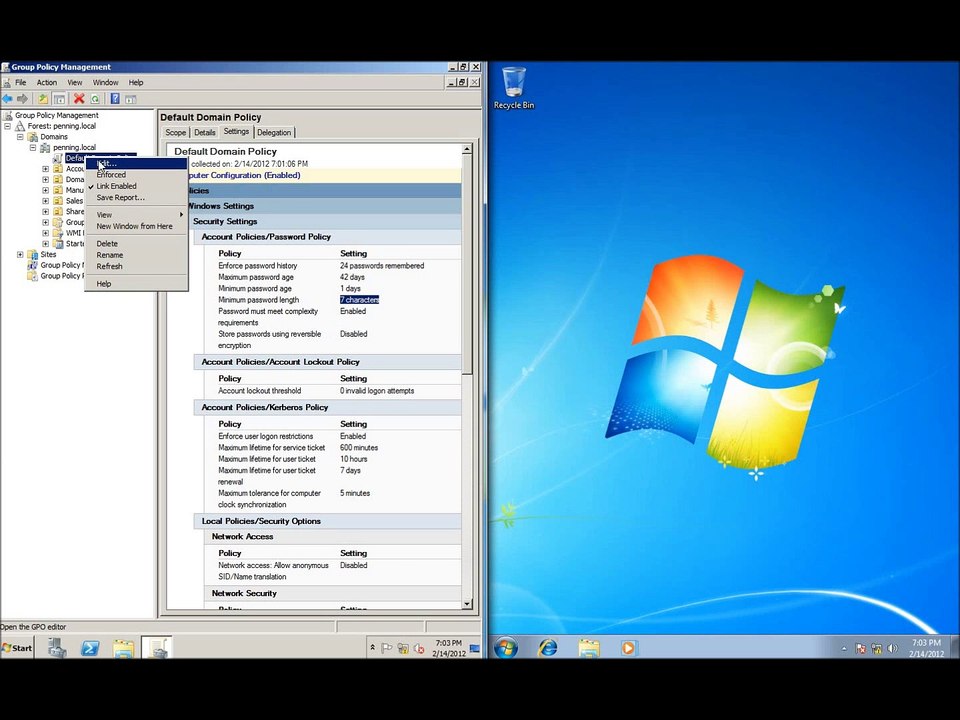Open Internet Explorer on Windows 7 taskbar

(x=548, y=647)
